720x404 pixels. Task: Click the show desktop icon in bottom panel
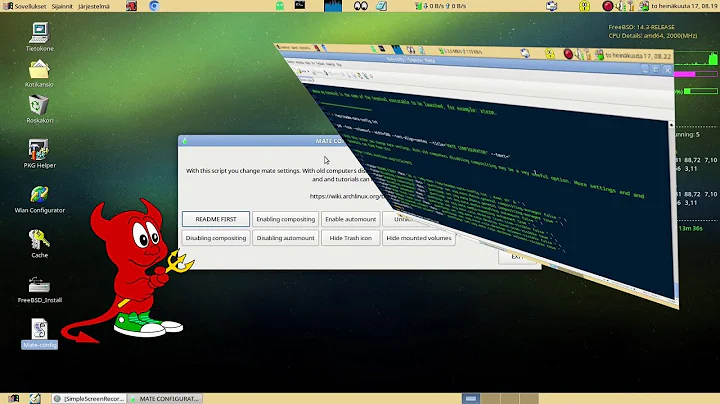tap(13, 398)
